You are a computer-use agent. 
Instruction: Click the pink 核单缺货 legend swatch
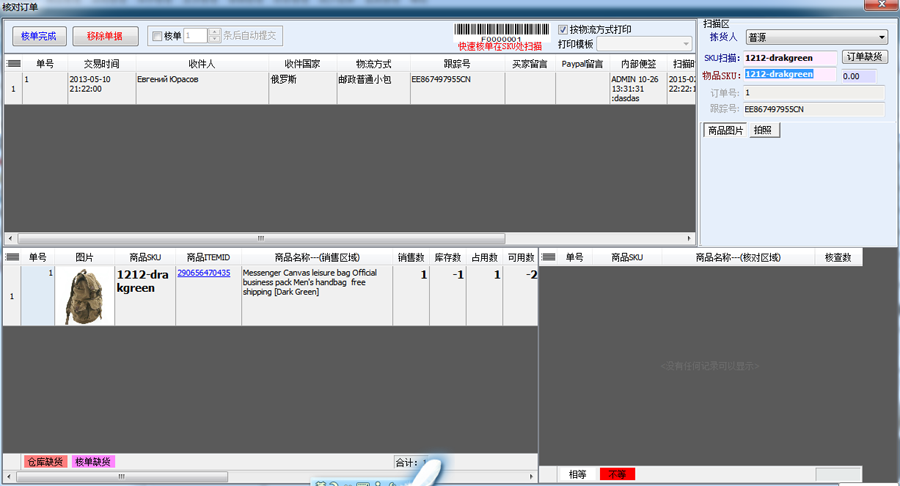pos(93,462)
